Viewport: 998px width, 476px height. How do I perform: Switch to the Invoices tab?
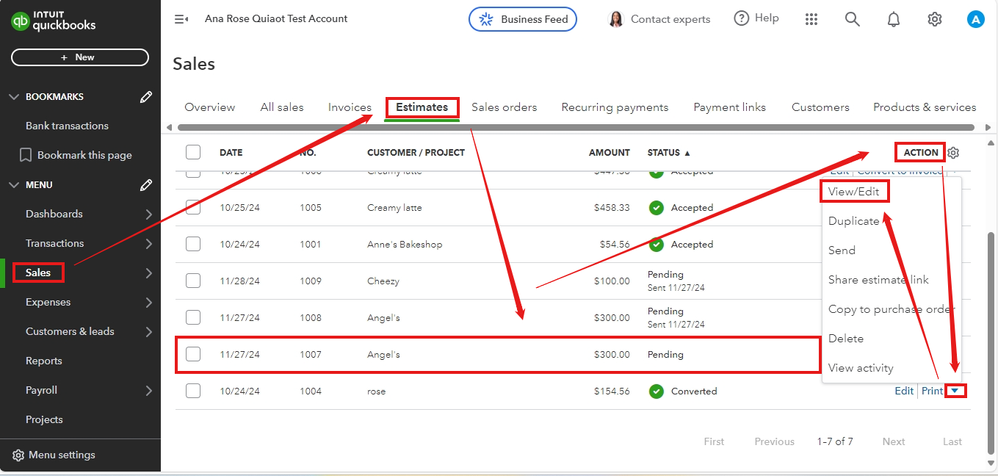click(349, 107)
